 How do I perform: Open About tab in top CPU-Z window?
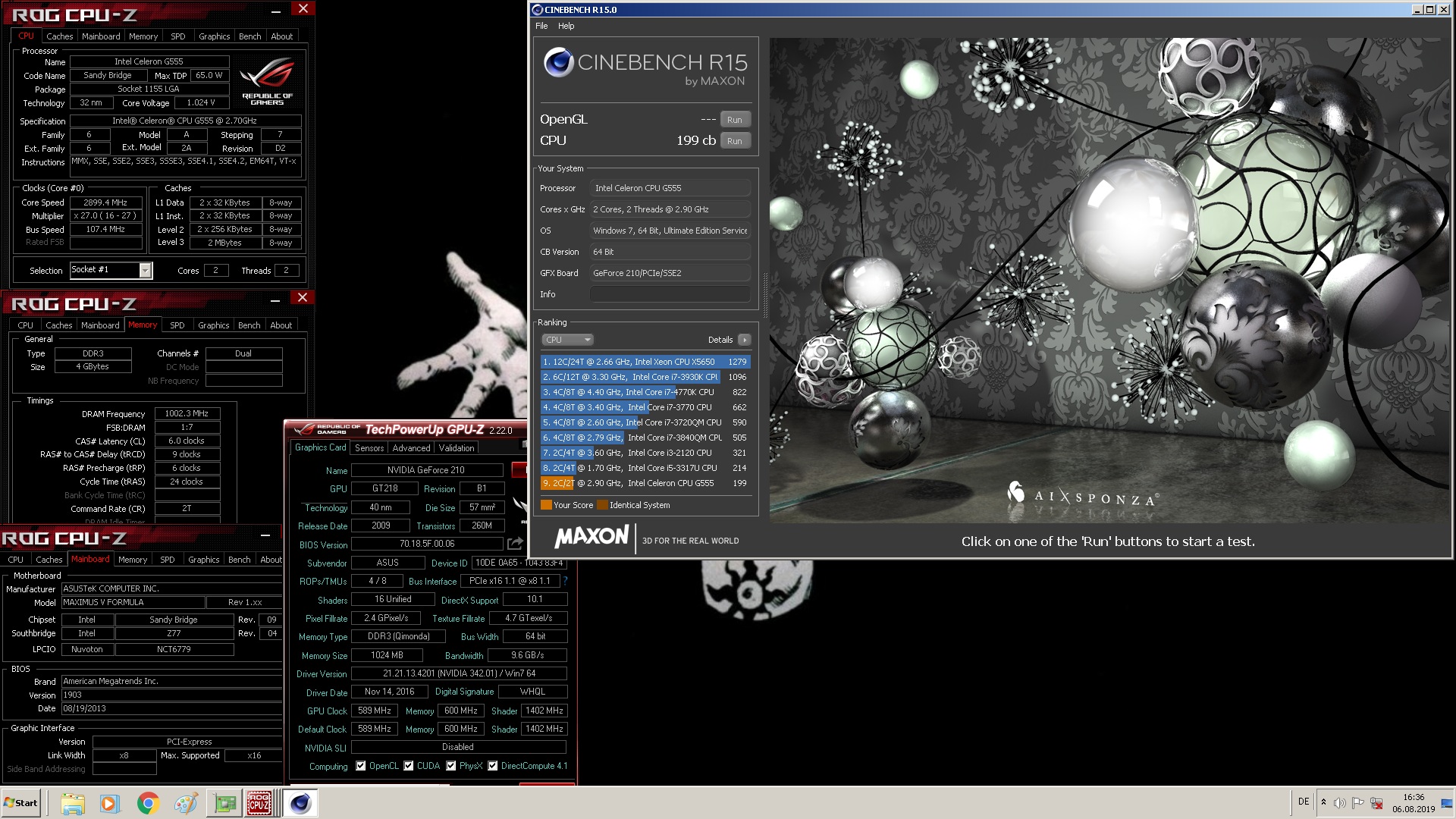(282, 36)
